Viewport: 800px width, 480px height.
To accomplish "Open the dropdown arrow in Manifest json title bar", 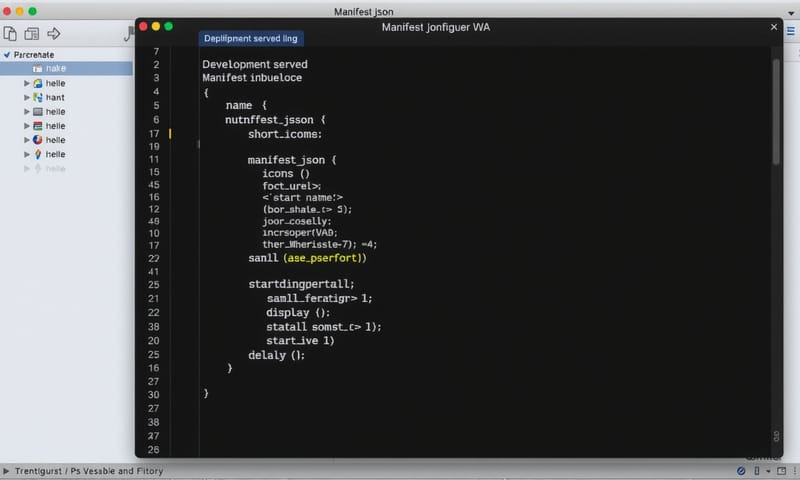I will pos(791,14).
